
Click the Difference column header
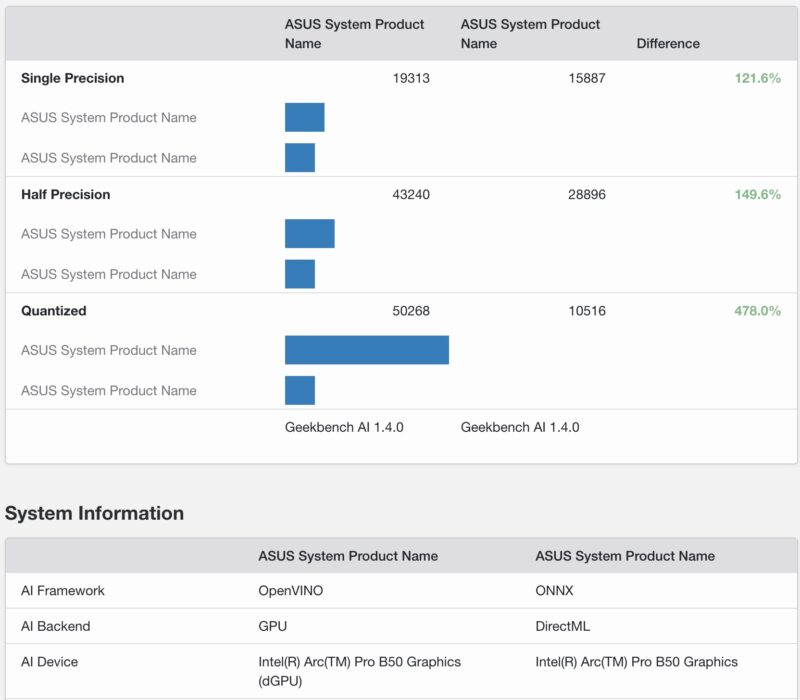[669, 44]
